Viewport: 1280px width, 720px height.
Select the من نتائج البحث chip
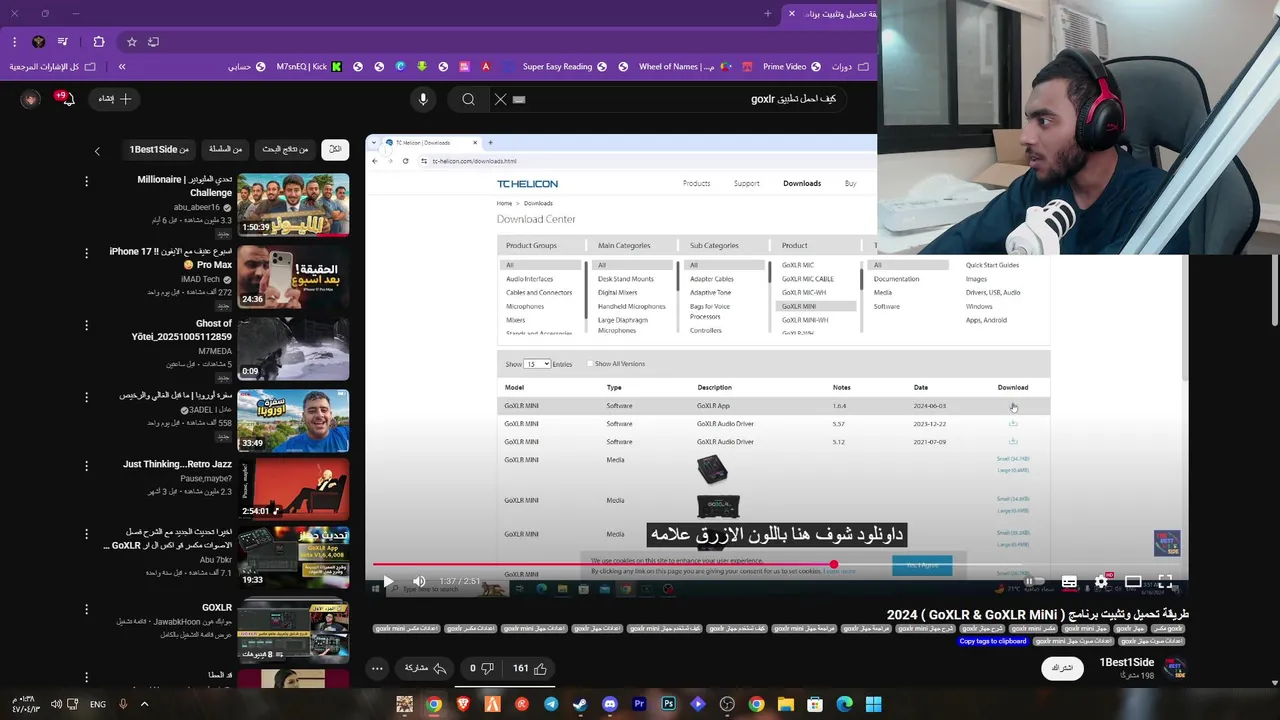285,149
